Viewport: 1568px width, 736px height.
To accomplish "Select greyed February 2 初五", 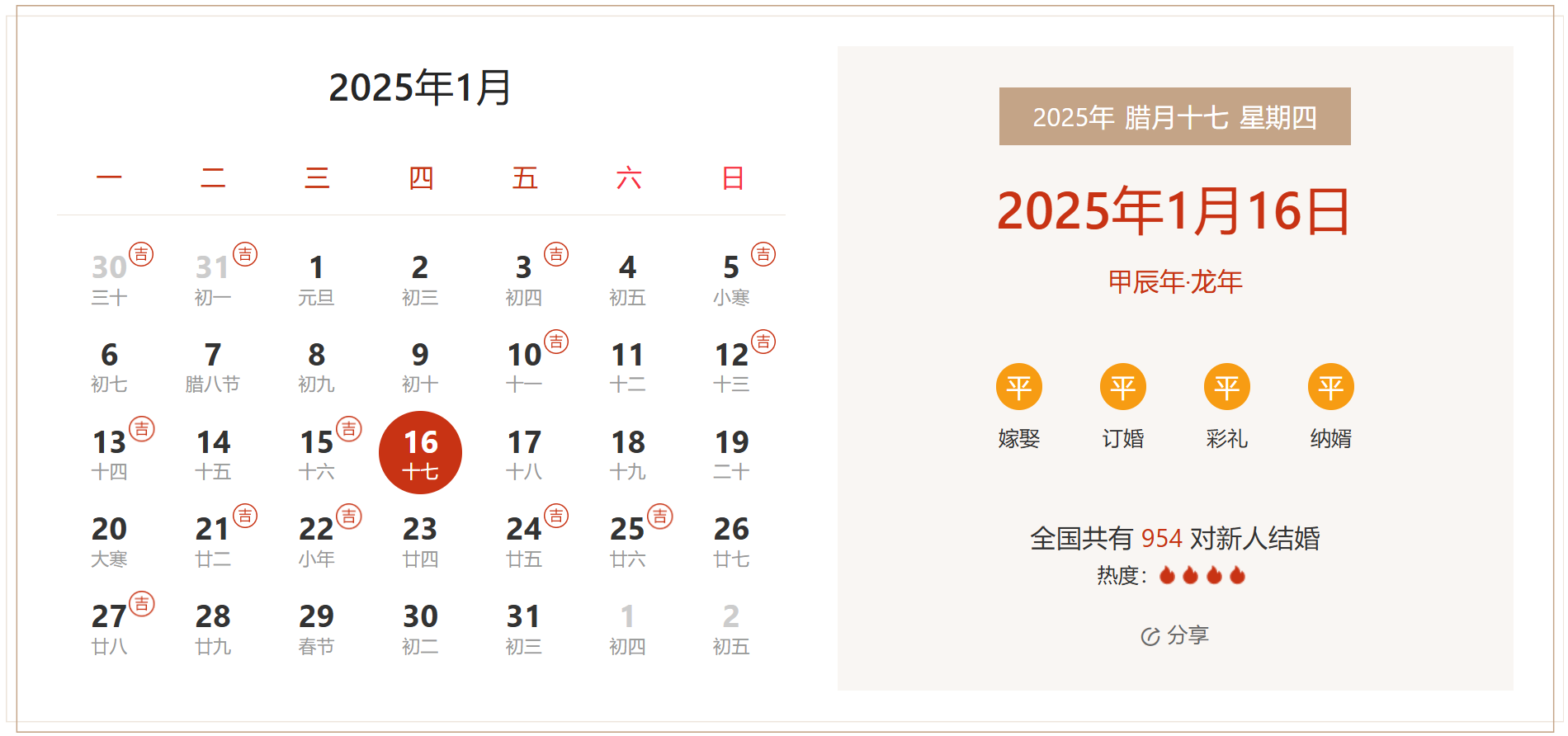I will click(x=731, y=630).
